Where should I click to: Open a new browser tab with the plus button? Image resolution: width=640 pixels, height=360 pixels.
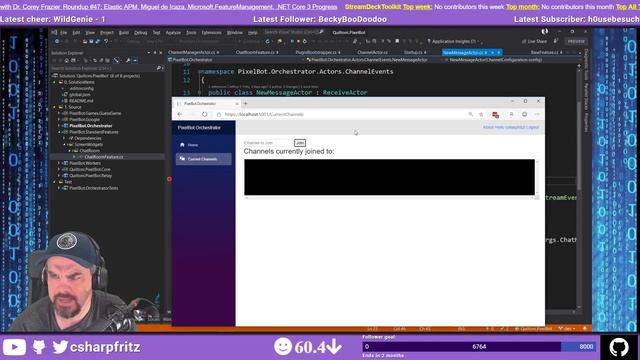(x=245, y=104)
